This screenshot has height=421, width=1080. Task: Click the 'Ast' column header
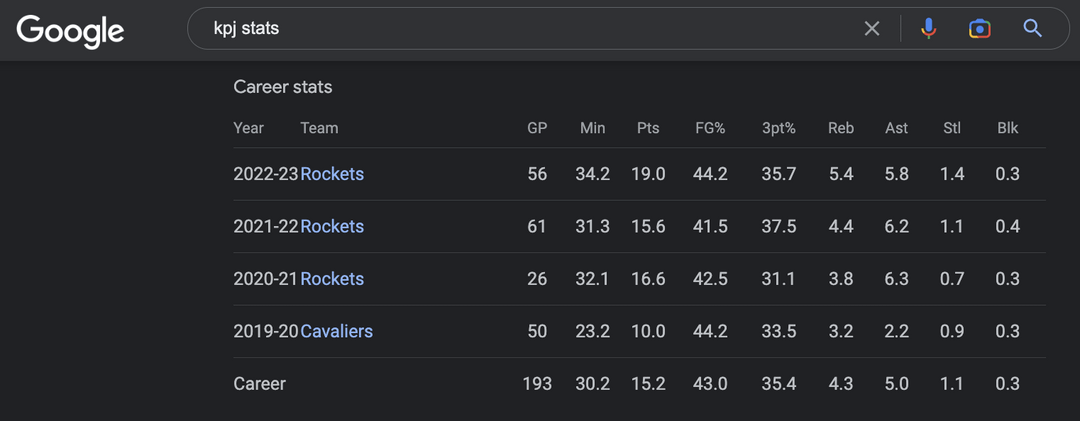point(897,128)
